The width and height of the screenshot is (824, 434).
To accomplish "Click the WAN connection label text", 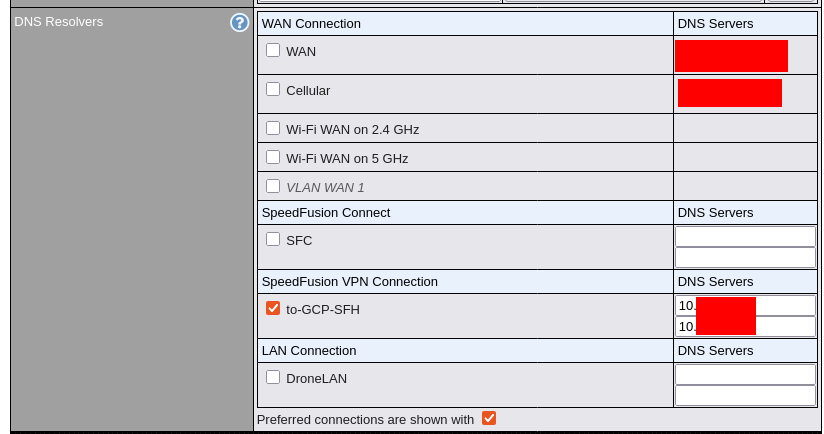I will click(x=301, y=51).
